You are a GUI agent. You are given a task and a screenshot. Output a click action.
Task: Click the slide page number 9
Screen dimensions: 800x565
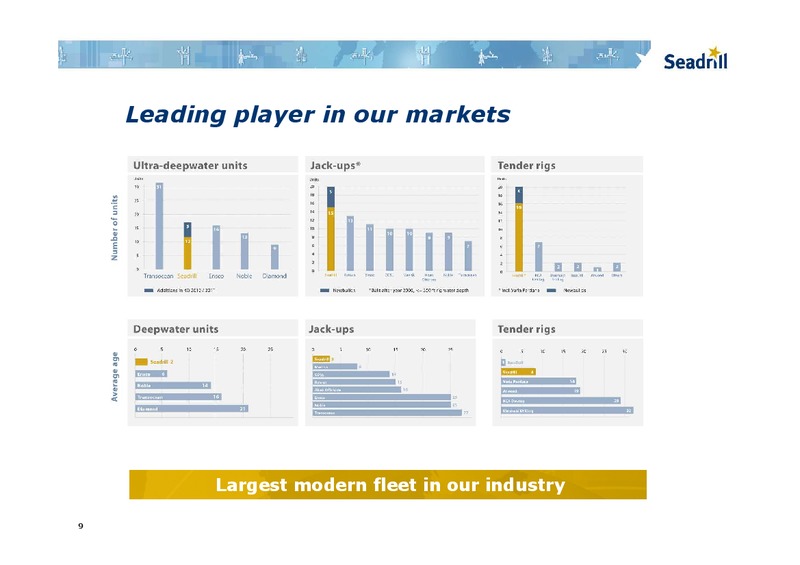80,526
